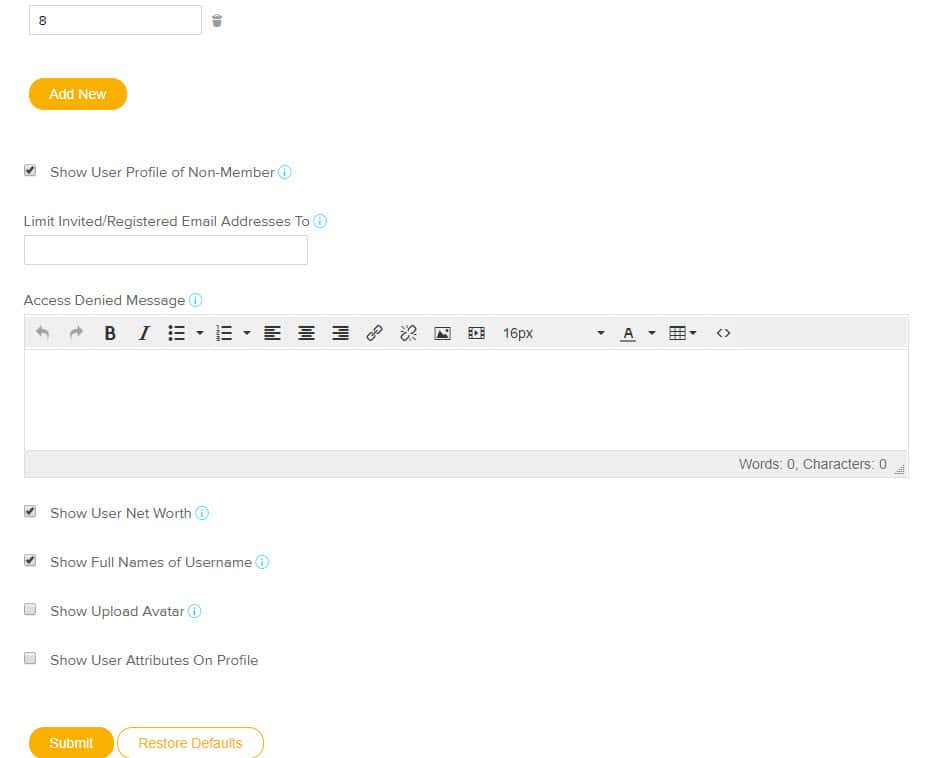Uncheck Show Full Names of Username
Screen dimensions: 939x758
point(30,560)
